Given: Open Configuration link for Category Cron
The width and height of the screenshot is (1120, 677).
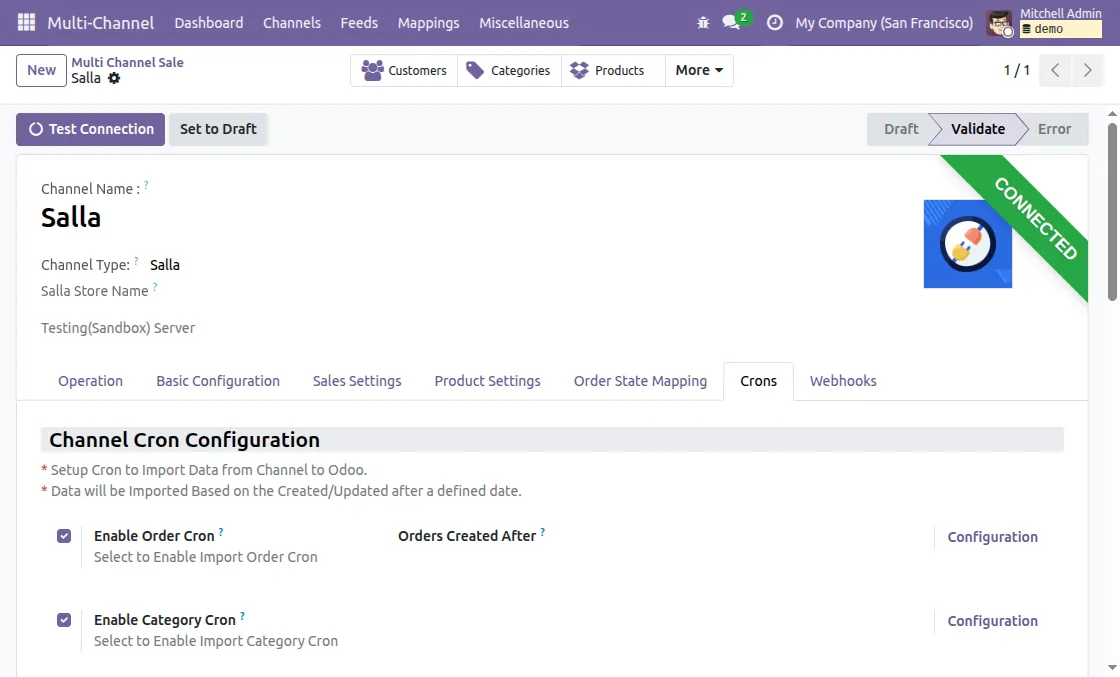Looking at the screenshot, I should click(x=992, y=621).
